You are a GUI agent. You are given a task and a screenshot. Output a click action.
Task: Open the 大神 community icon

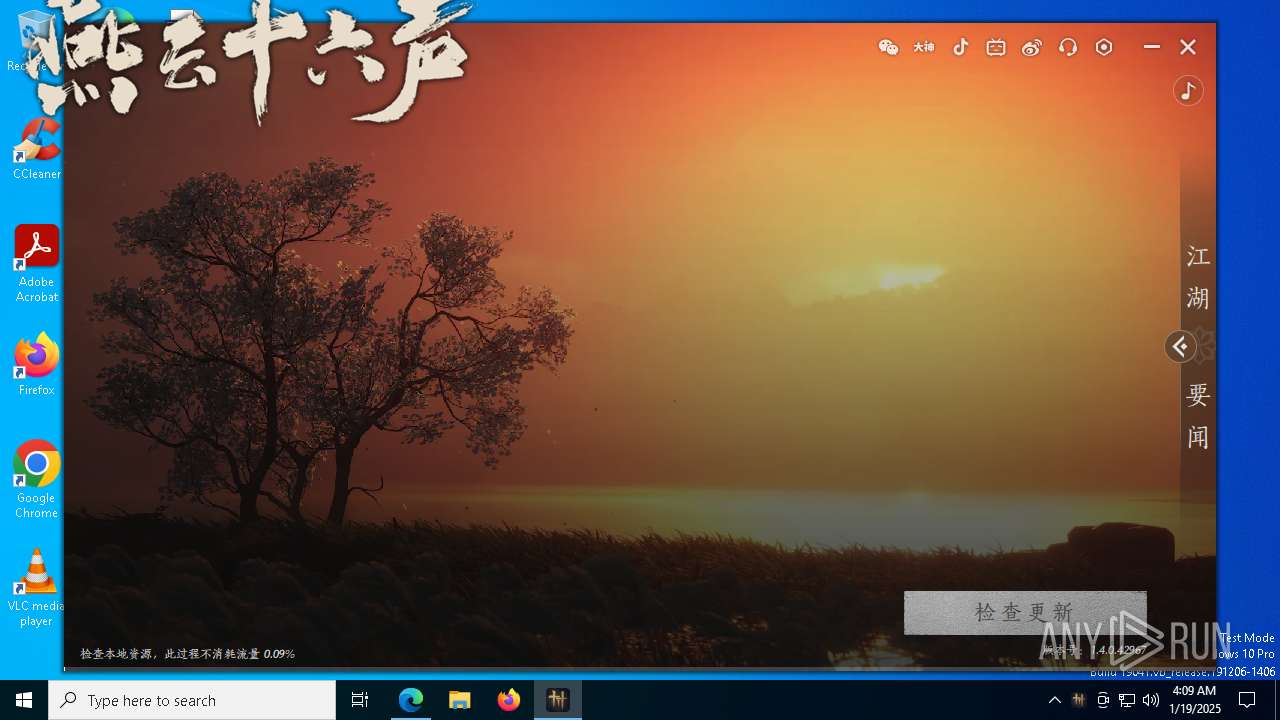click(x=924, y=47)
